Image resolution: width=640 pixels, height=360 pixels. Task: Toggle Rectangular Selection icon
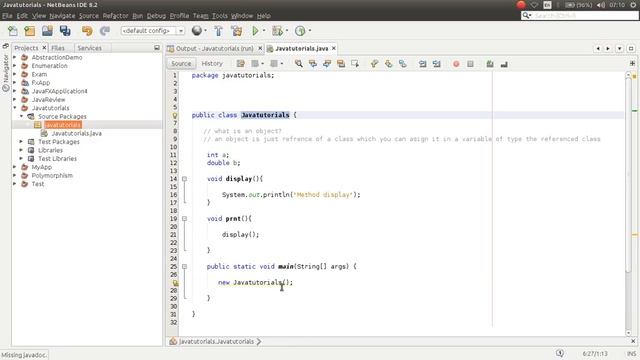pyautogui.click(x=354, y=64)
